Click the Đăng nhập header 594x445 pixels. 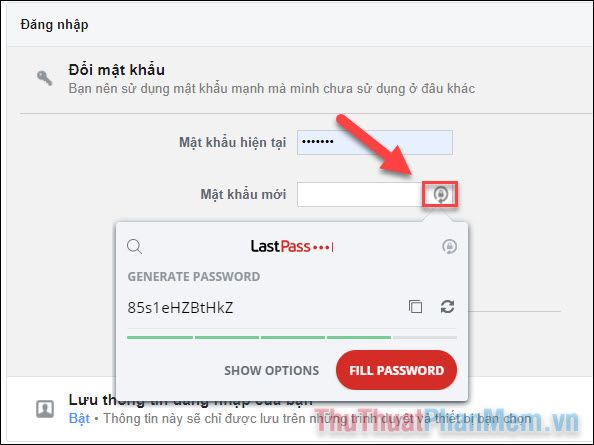tap(55, 25)
